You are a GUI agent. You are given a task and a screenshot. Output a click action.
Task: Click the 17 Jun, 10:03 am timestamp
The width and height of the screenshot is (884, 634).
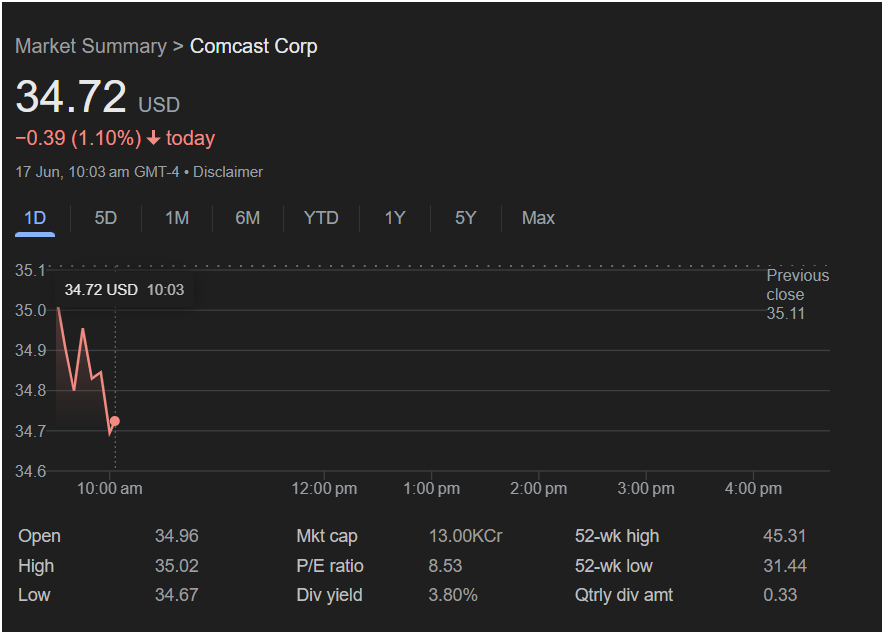[97, 172]
